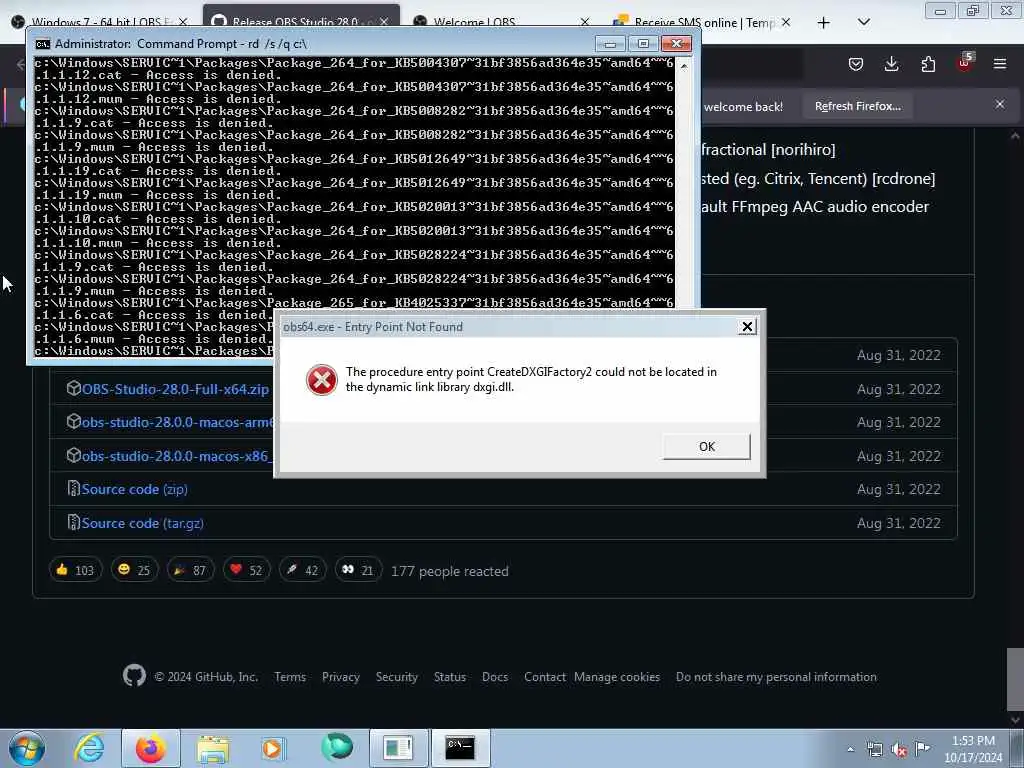Open the Firefox hamburger menu
Screen dimensions: 1024x768
(1000, 64)
